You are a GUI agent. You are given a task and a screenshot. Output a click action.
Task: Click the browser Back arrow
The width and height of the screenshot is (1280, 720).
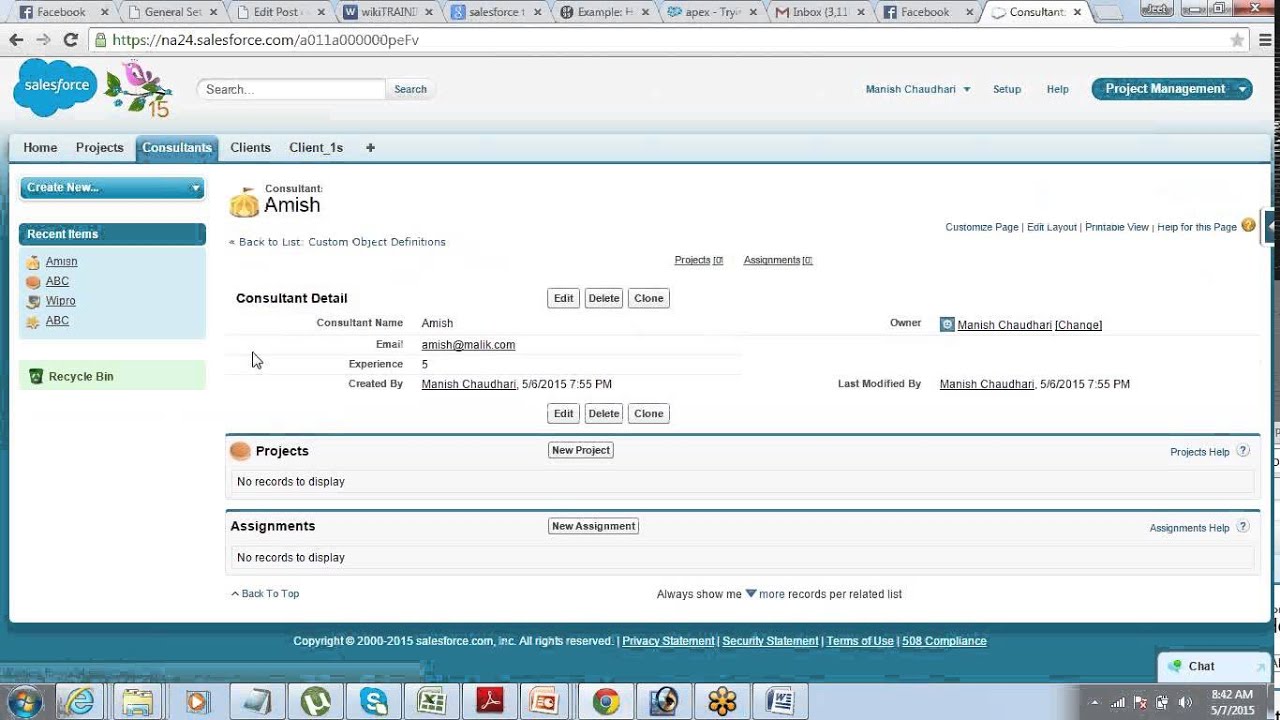16,40
